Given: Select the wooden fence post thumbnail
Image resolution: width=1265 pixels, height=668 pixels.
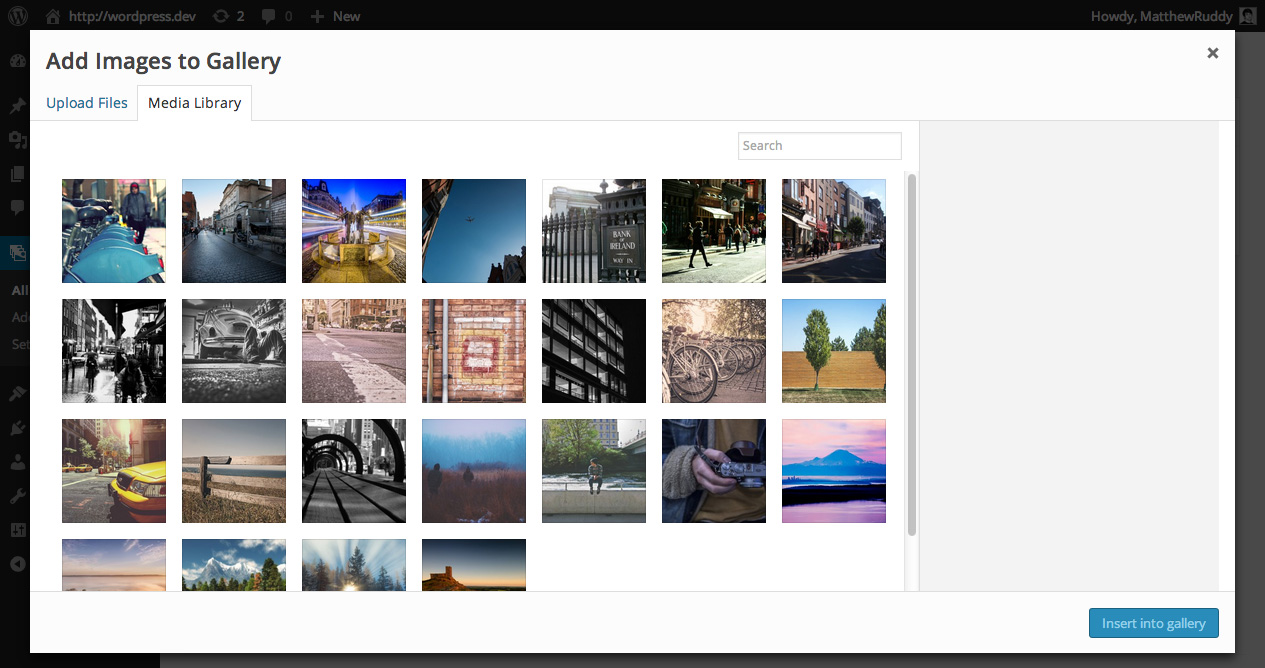Looking at the screenshot, I should pyautogui.click(x=234, y=471).
